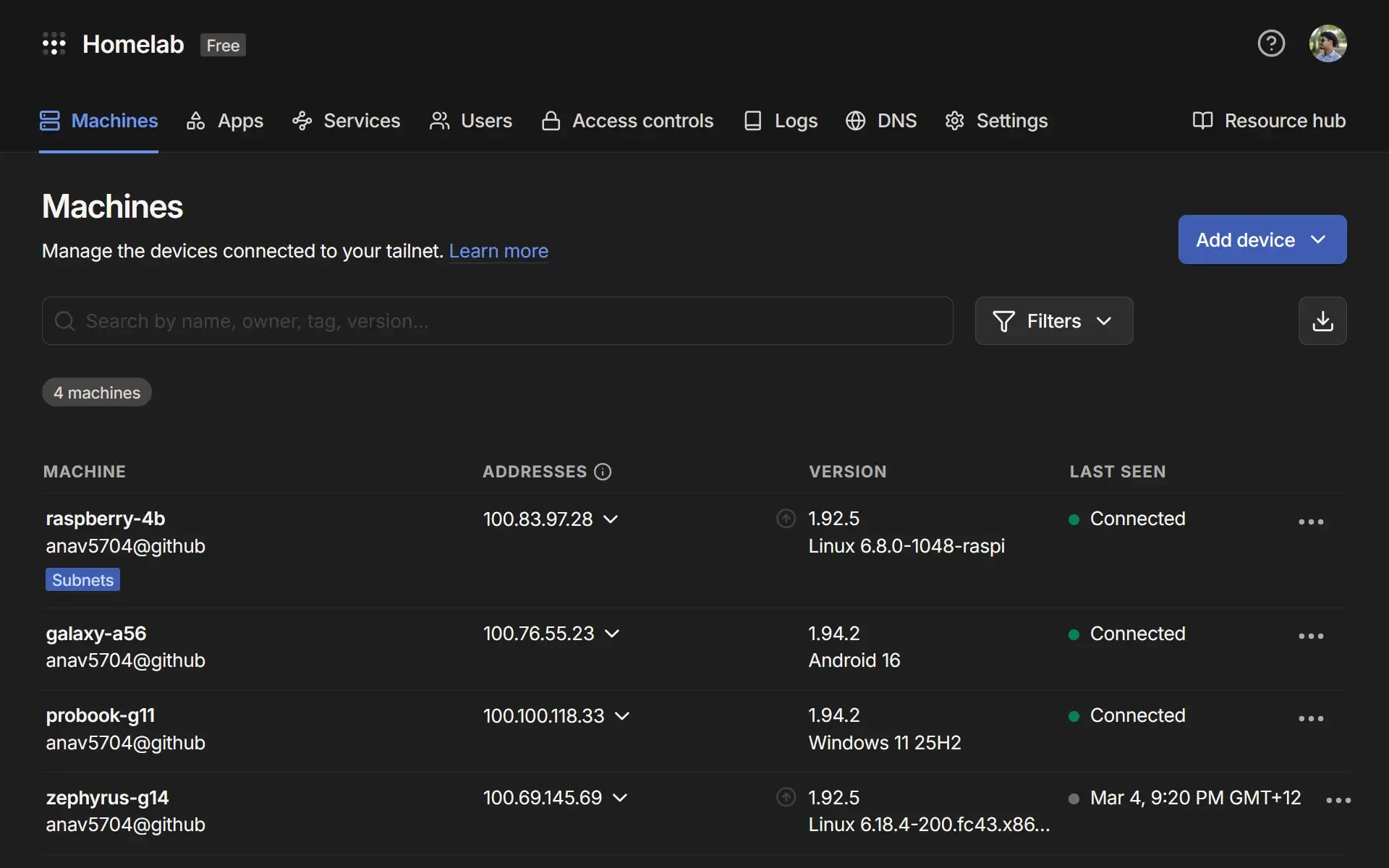Open the ellipsis menu for galaxy-a56

point(1312,636)
